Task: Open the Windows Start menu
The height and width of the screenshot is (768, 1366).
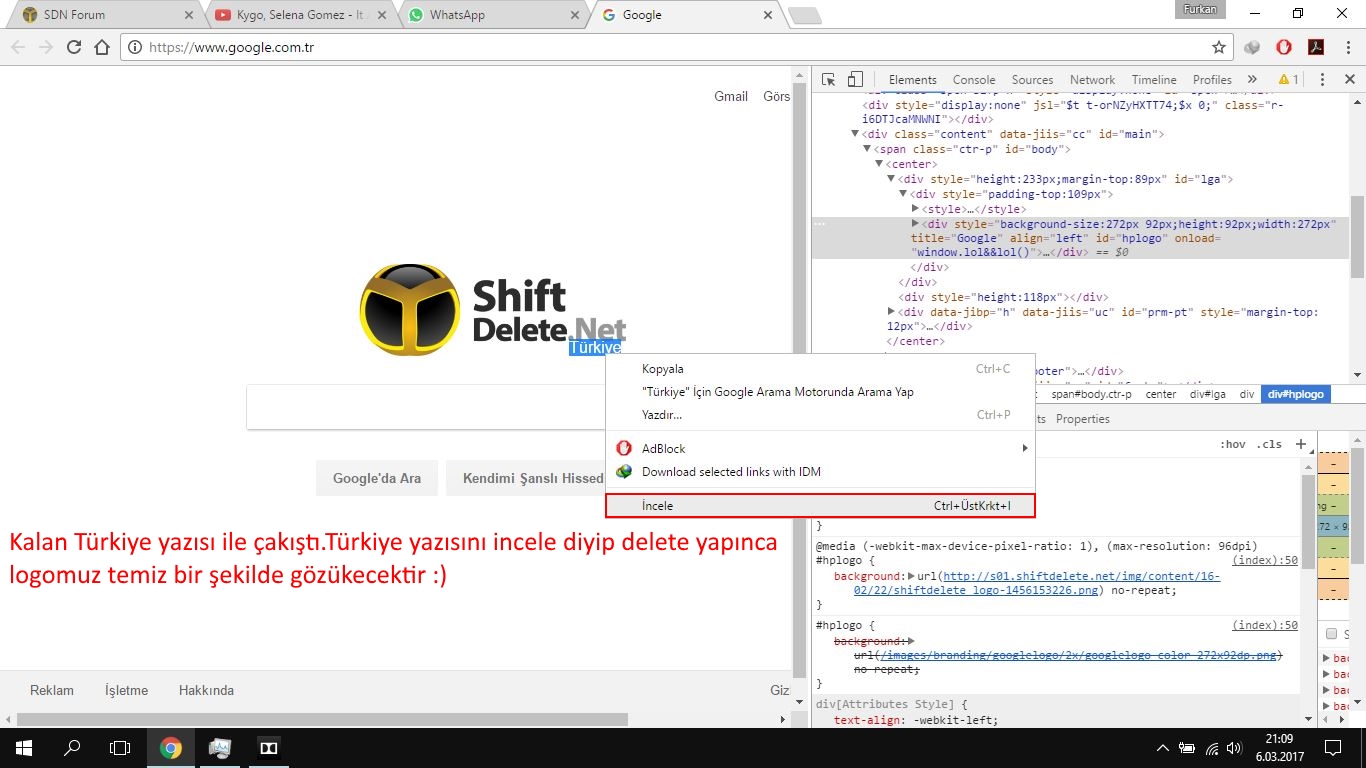Action: point(24,748)
